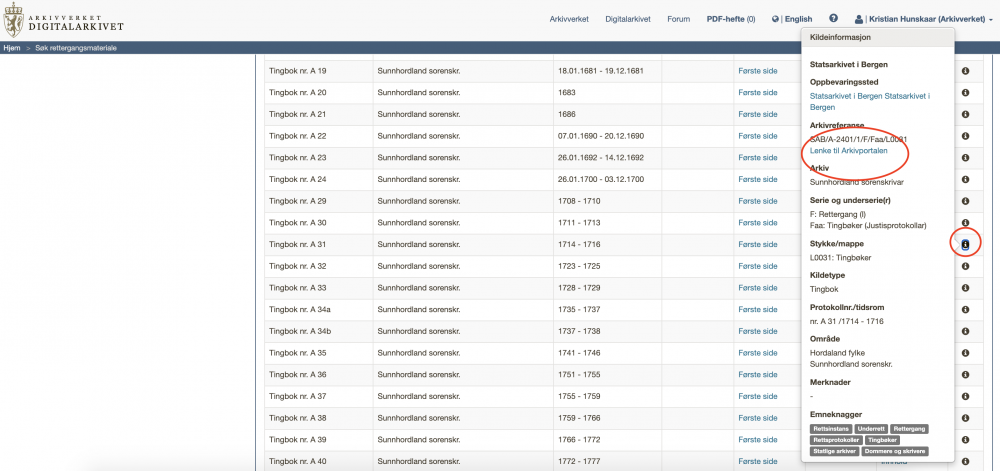Viewport: 1000px width, 471px height.
Task: Open info icon for Tingbok nr. A 35
Action: click(965, 352)
